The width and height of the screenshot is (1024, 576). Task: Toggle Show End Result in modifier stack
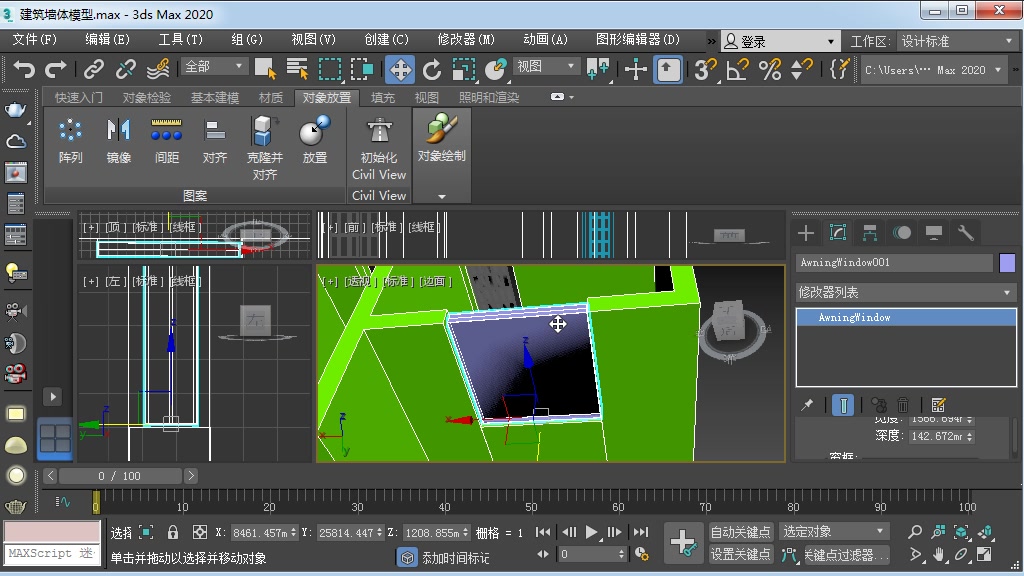point(843,404)
